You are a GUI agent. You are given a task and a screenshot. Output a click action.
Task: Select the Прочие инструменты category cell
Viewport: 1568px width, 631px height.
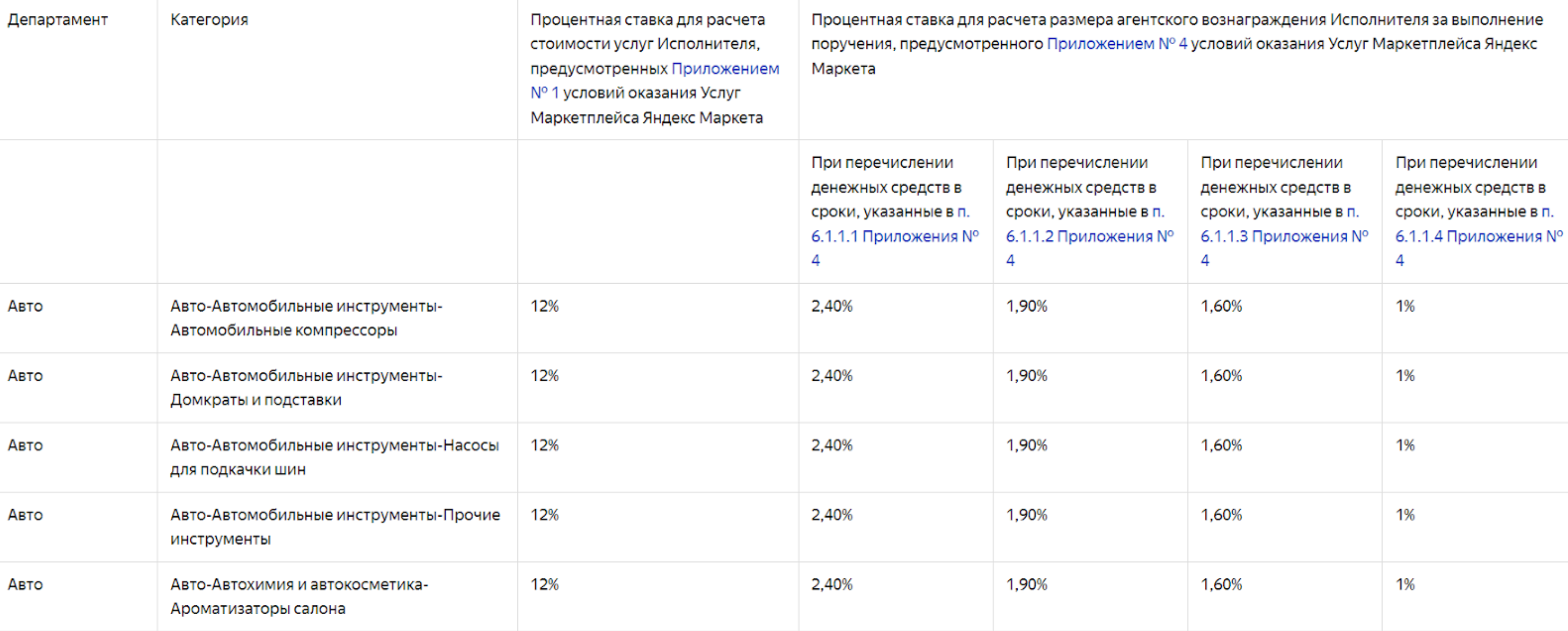click(335, 526)
